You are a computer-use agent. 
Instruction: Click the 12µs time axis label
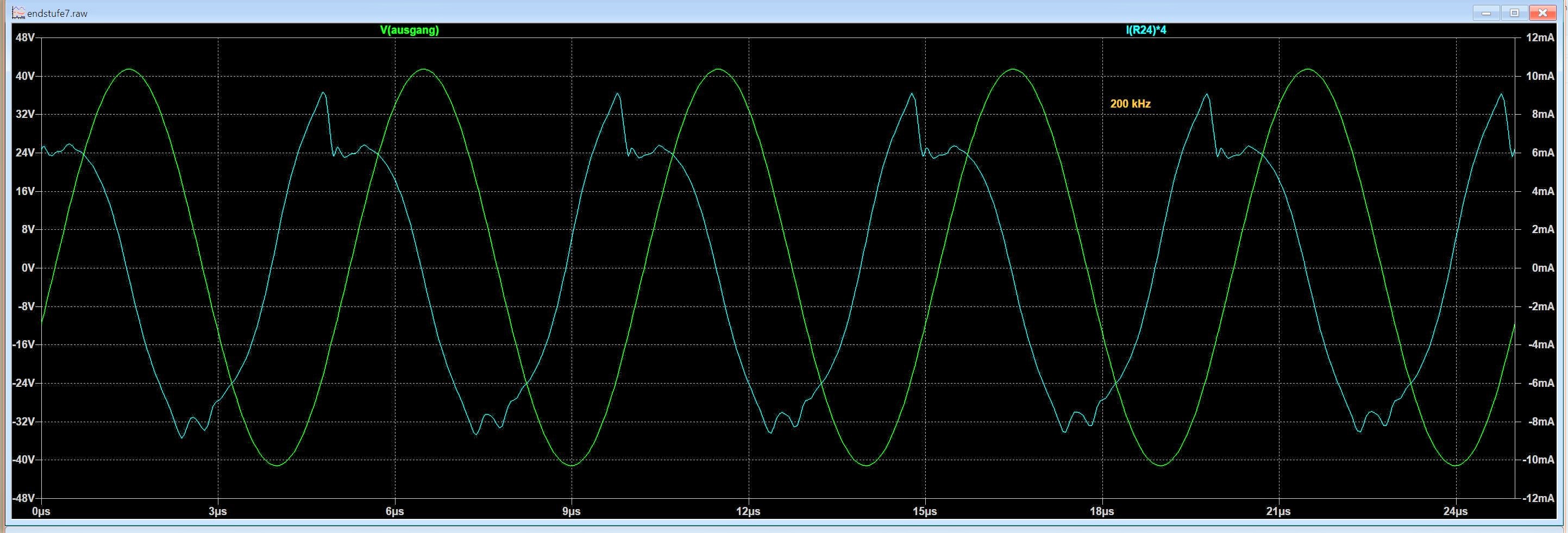point(748,512)
